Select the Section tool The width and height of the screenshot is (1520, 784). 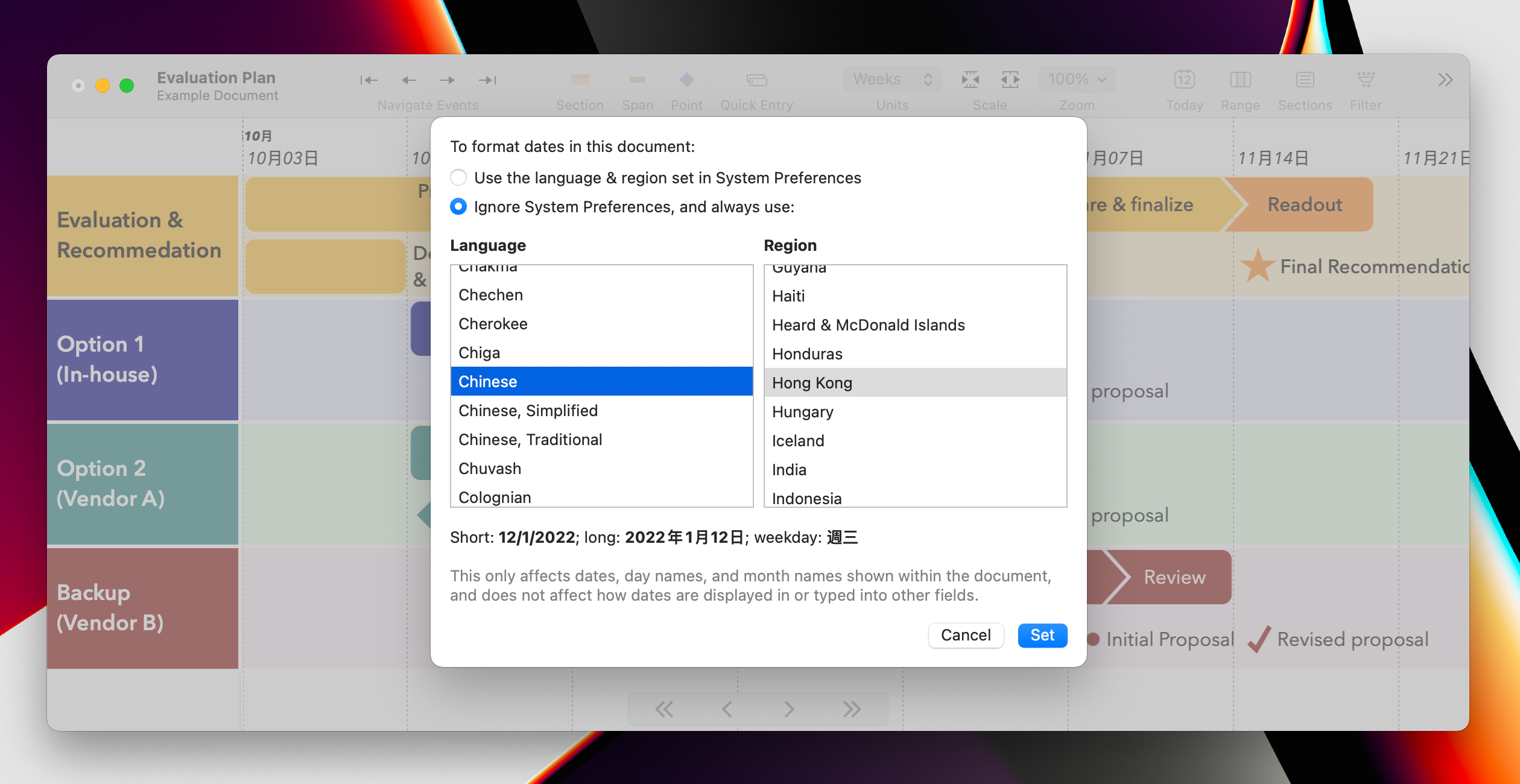point(579,80)
